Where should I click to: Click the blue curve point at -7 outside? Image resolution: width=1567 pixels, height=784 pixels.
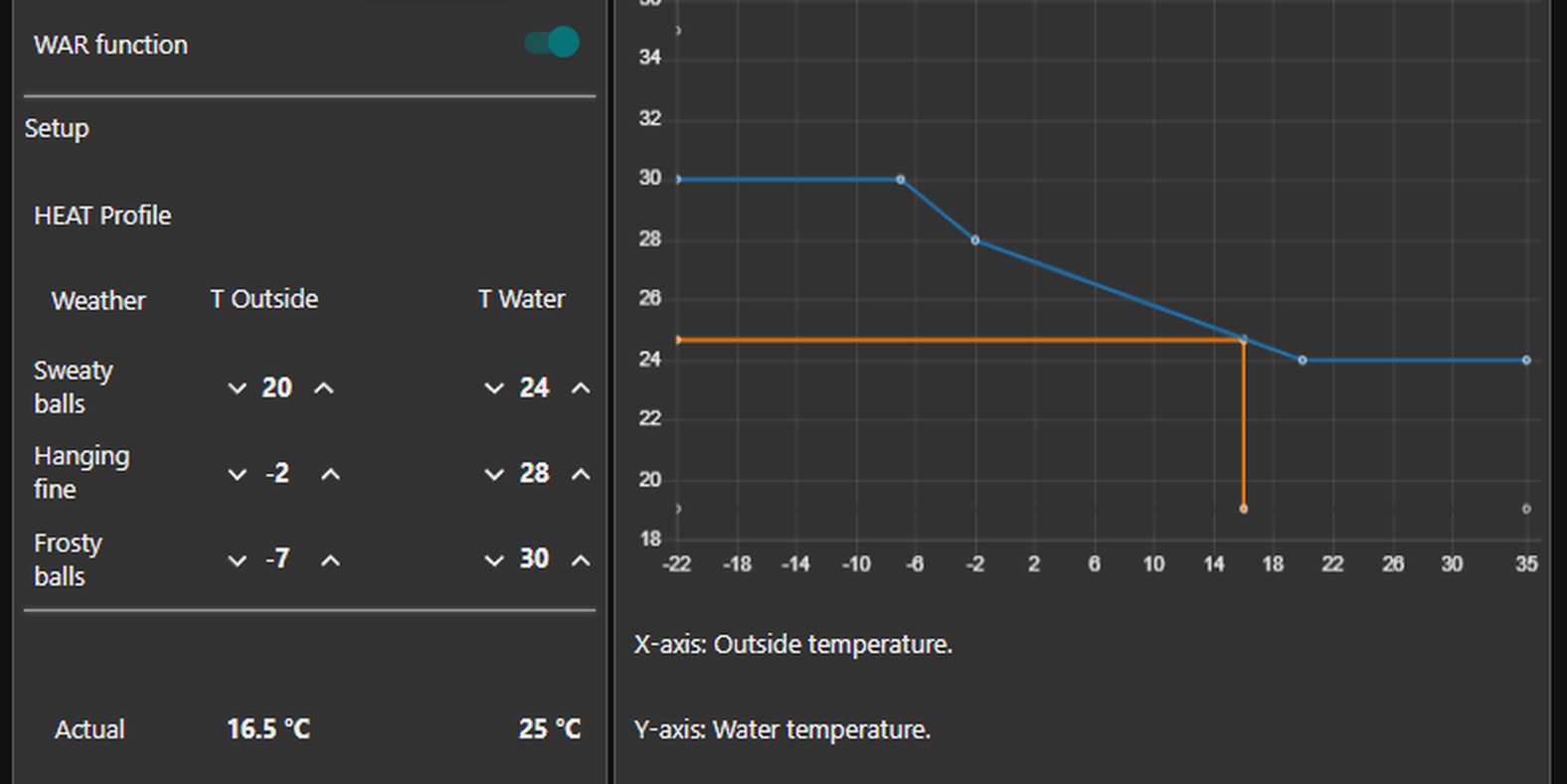click(901, 180)
